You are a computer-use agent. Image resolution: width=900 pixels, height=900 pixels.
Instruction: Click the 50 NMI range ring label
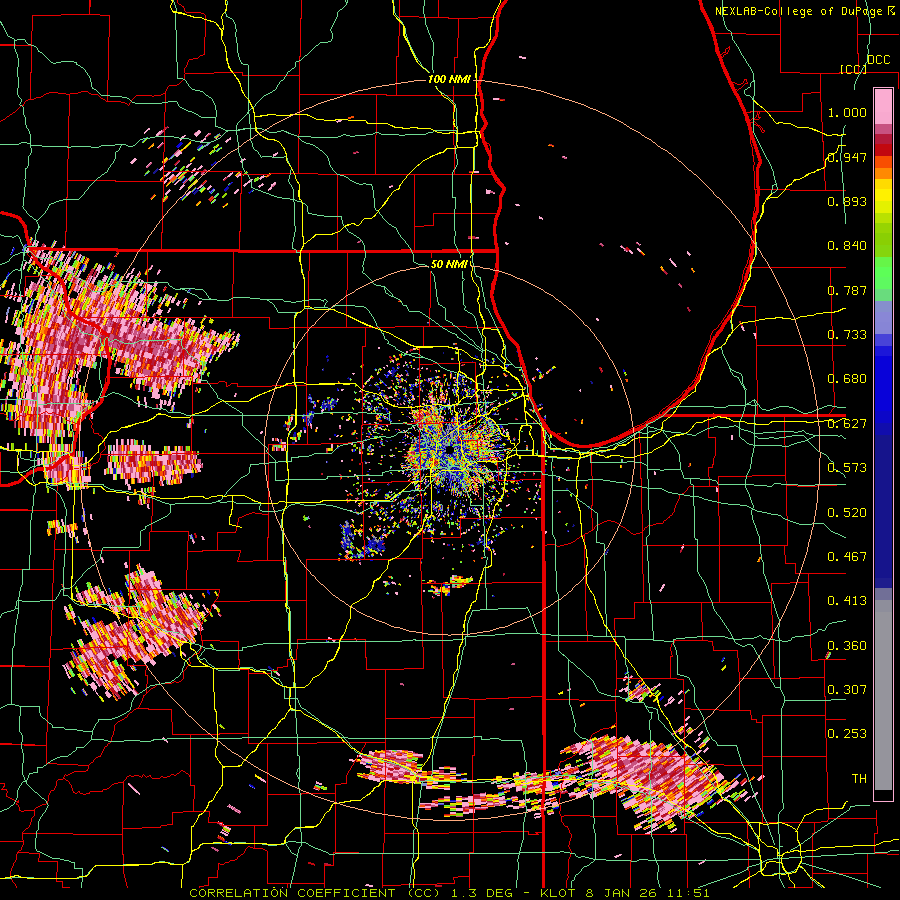(x=448, y=264)
